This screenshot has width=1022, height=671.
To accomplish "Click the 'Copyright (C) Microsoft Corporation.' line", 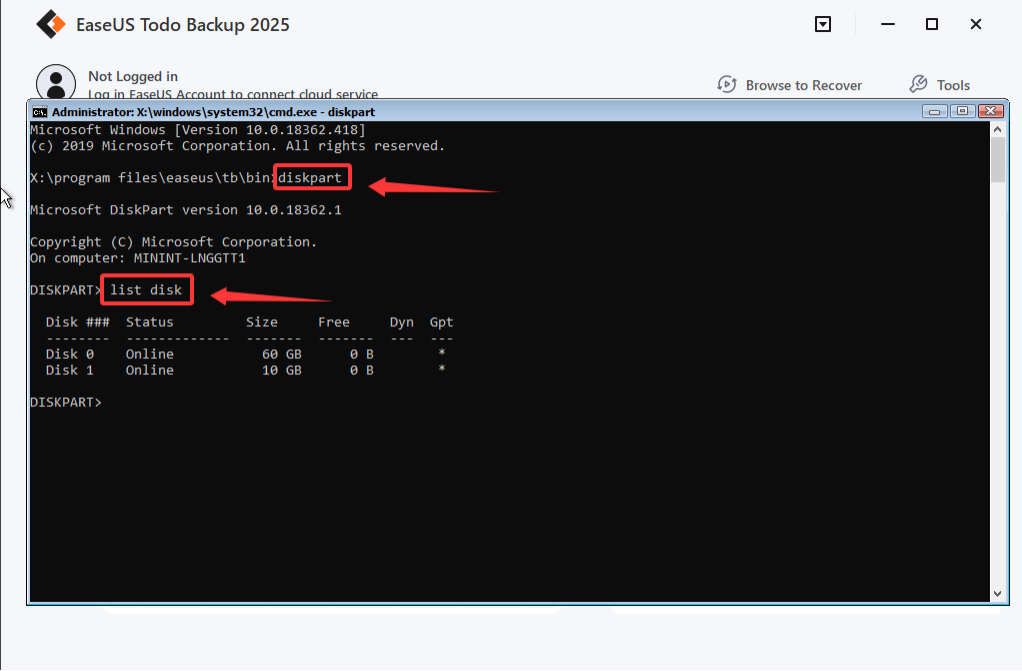I will pyautogui.click(x=173, y=242).
